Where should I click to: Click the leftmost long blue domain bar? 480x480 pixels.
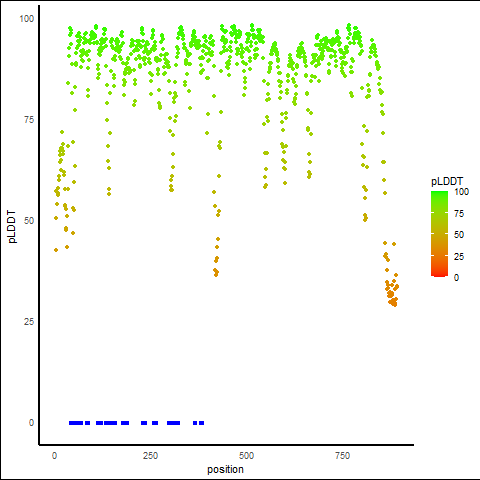point(76,423)
